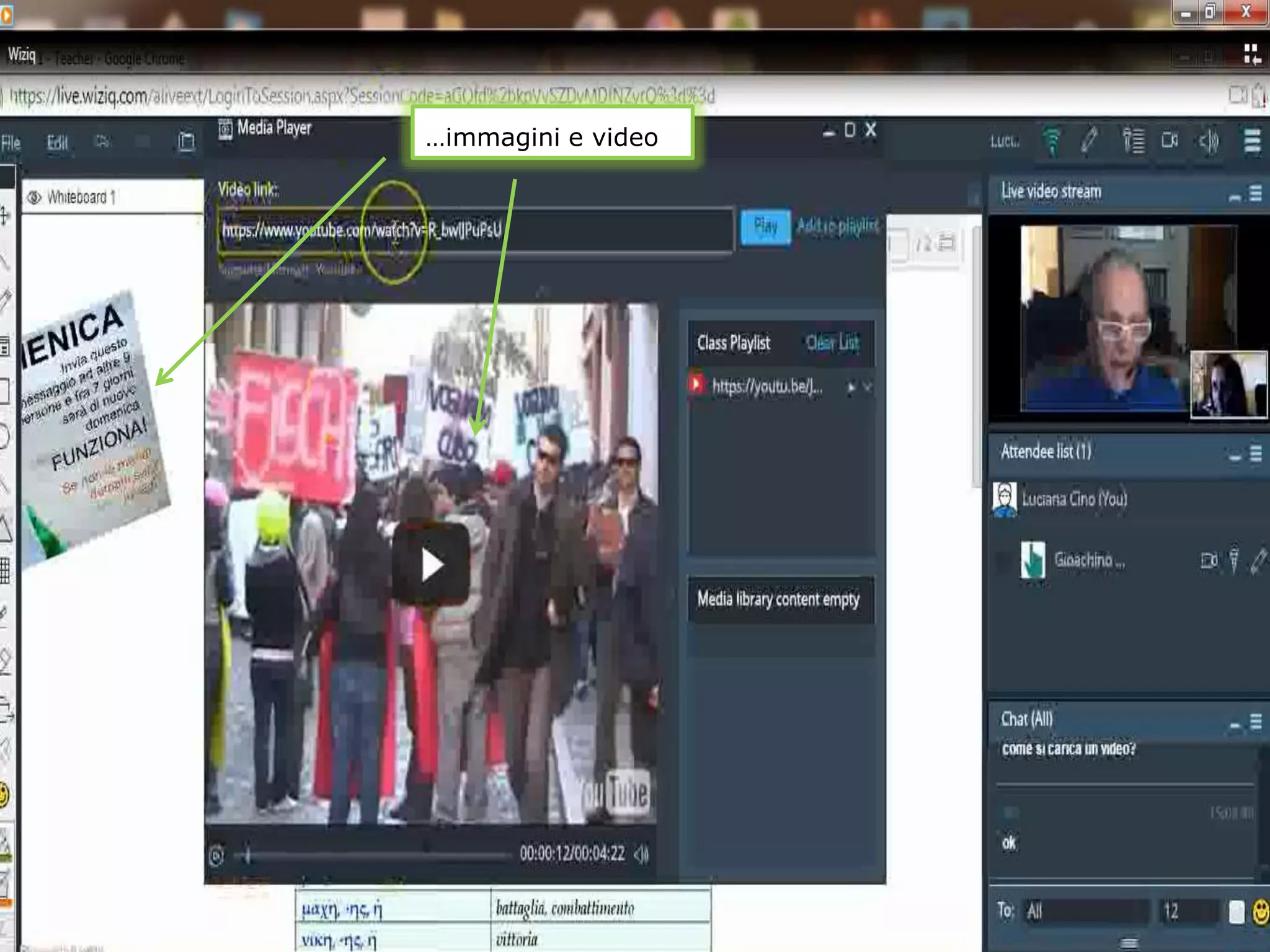Click the video progress seek bar
Image resolution: width=1270 pixels, height=952 pixels.
[x=372, y=856]
